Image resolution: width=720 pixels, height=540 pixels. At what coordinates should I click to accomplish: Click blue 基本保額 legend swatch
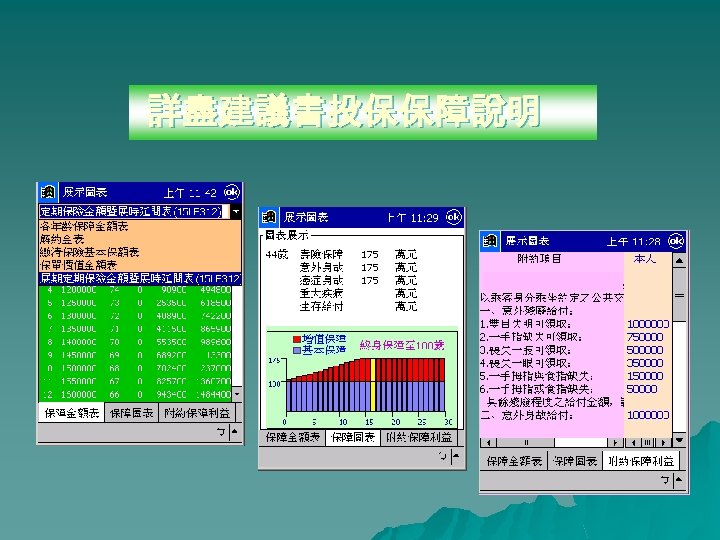pyautogui.click(x=297, y=350)
